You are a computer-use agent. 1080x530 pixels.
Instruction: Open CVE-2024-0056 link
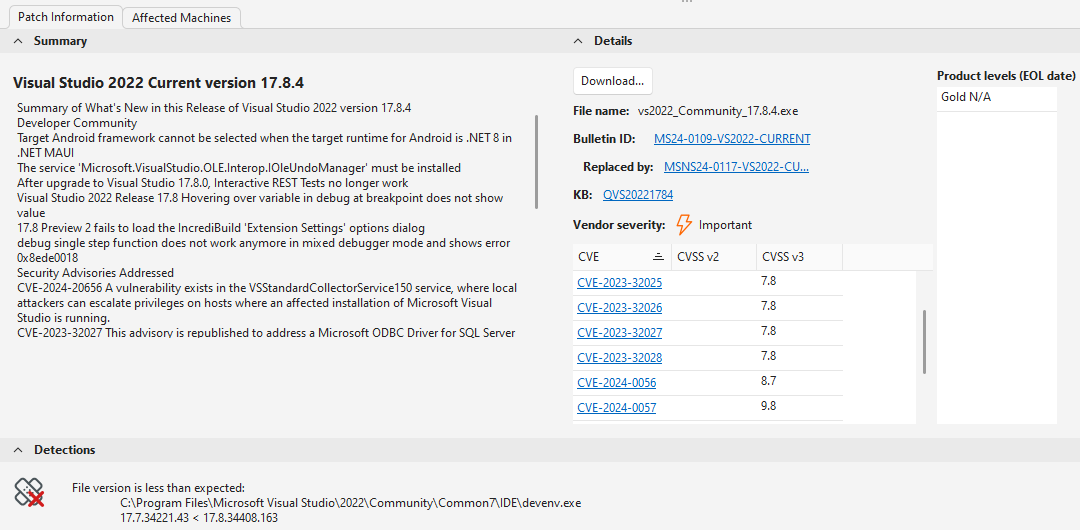(x=616, y=383)
